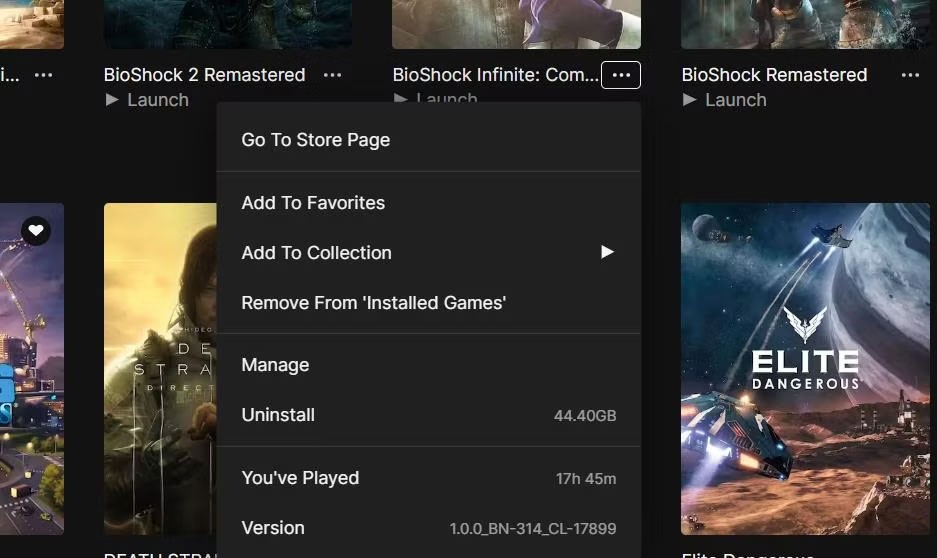Click the You've Played entry

[300, 478]
